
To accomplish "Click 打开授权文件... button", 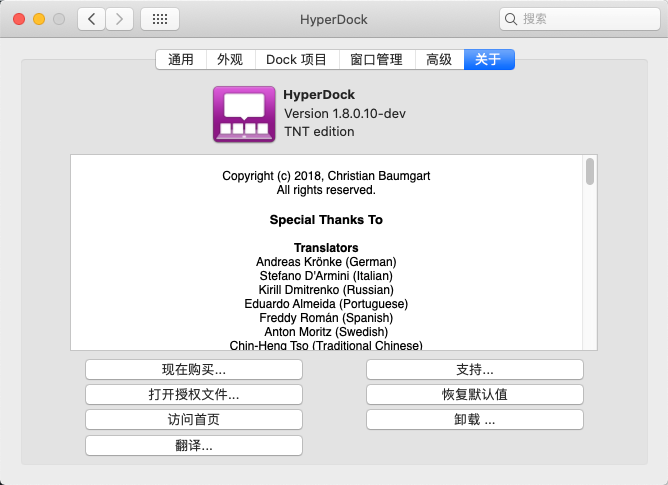I will (x=194, y=395).
